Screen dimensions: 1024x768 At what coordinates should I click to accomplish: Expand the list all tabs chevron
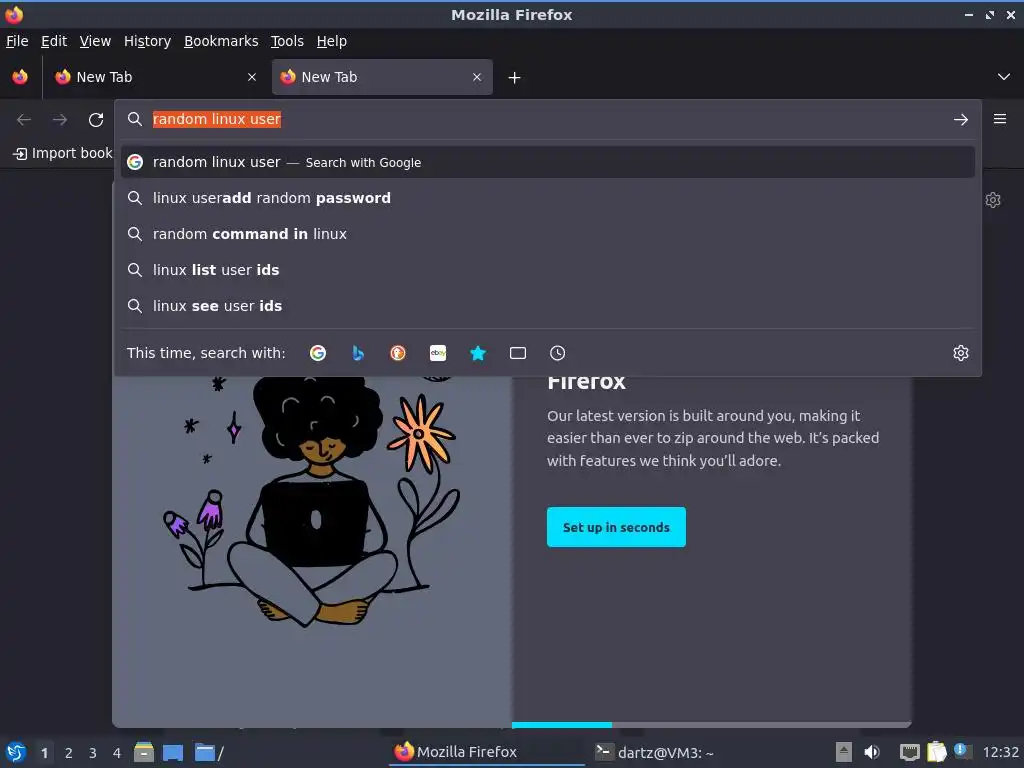(1004, 77)
